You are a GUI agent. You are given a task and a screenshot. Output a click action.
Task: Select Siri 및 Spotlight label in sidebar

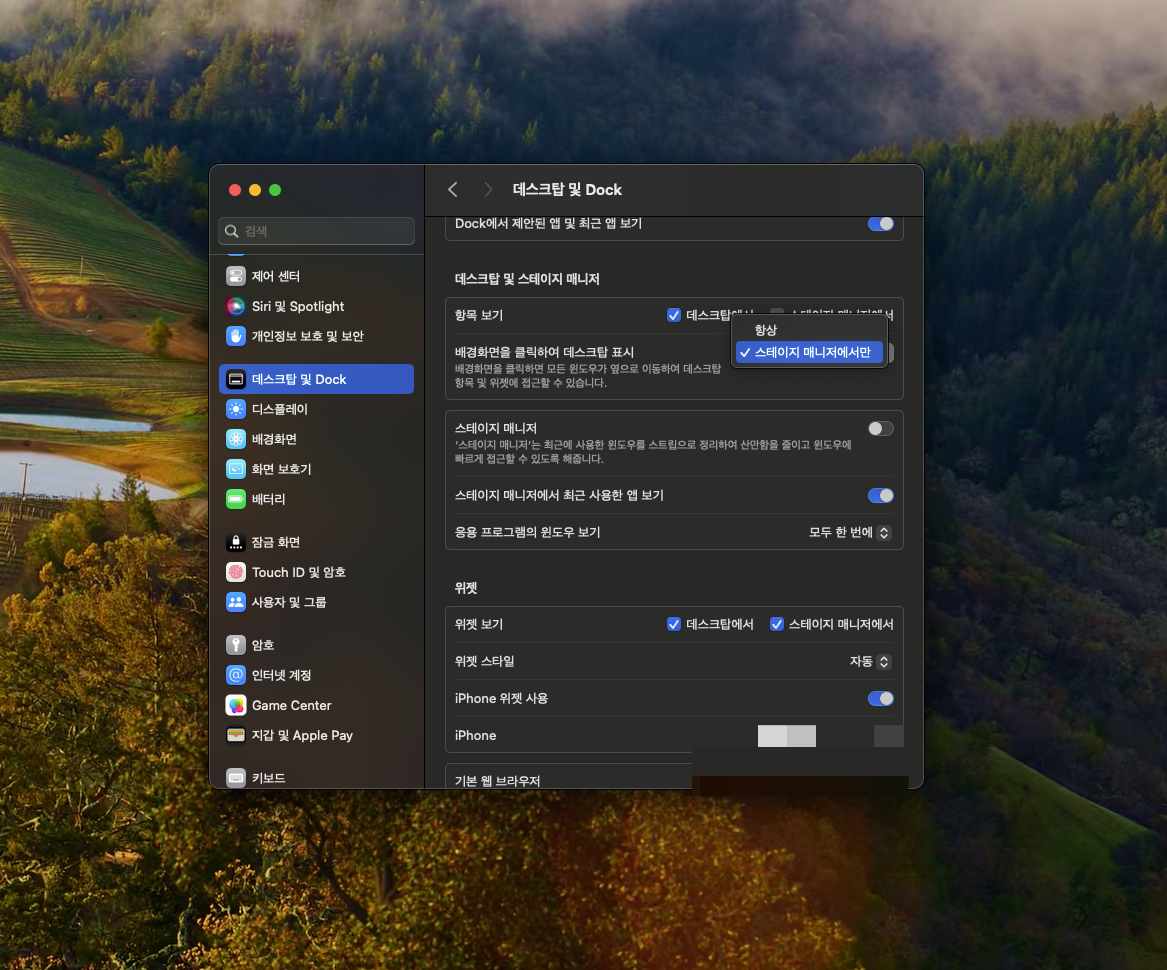(x=298, y=306)
